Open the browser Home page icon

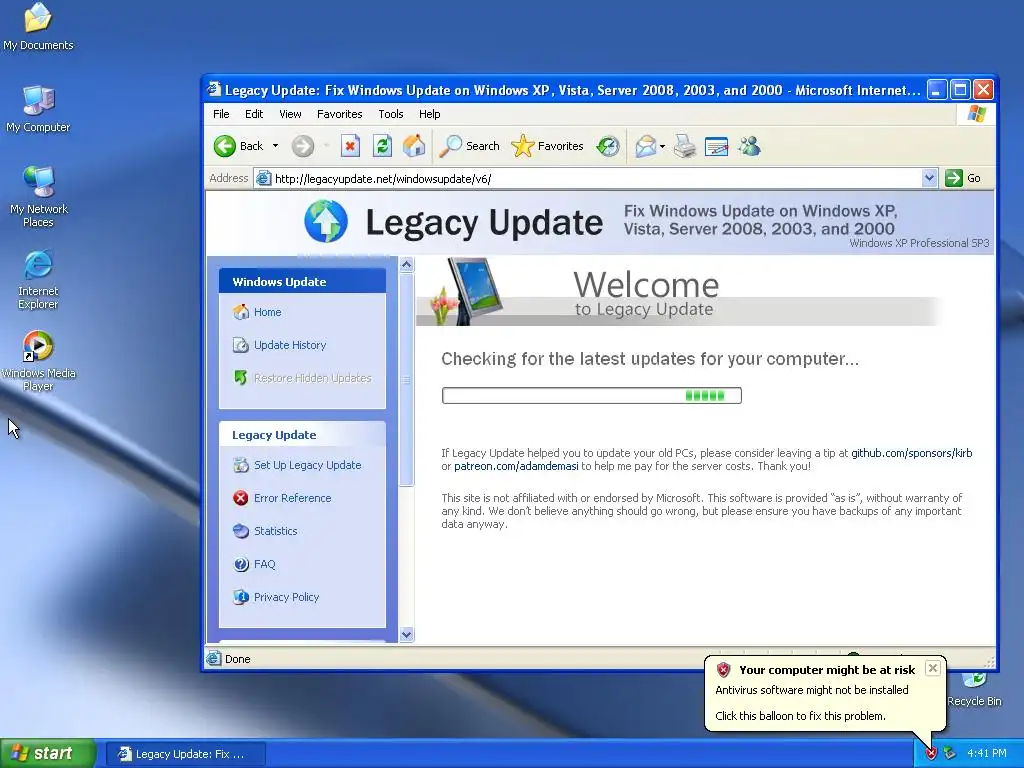(413, 146)
